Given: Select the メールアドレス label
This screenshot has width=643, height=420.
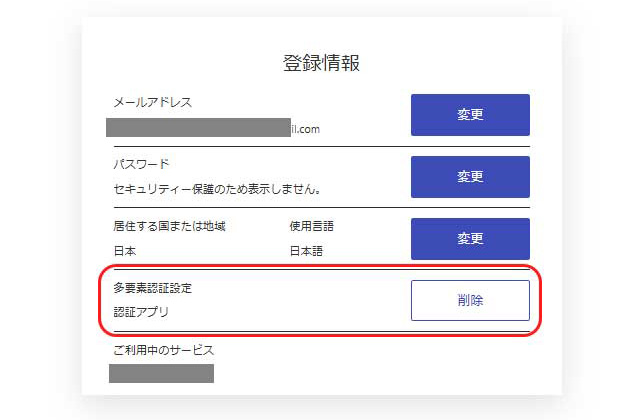Looking at the screenshot, I should point(150,102).
